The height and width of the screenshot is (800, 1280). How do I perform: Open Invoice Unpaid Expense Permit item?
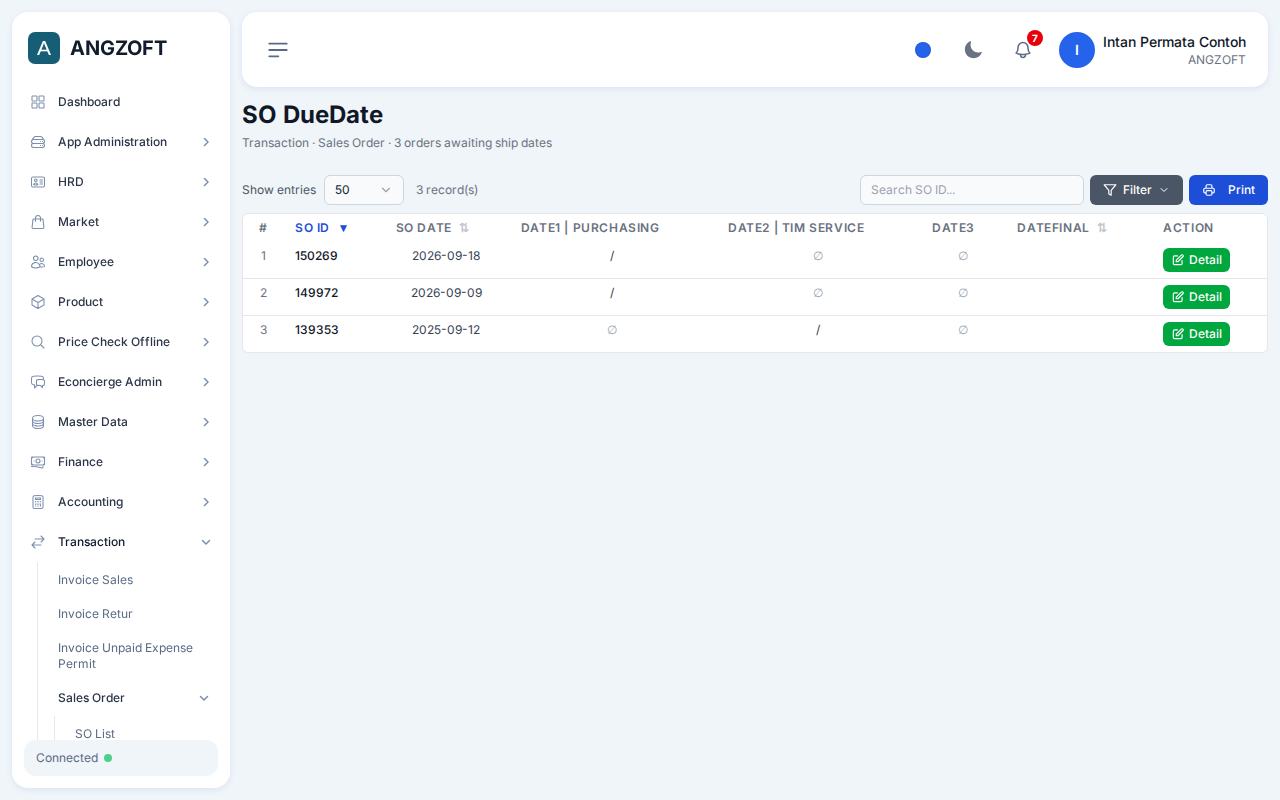point(125,656)
